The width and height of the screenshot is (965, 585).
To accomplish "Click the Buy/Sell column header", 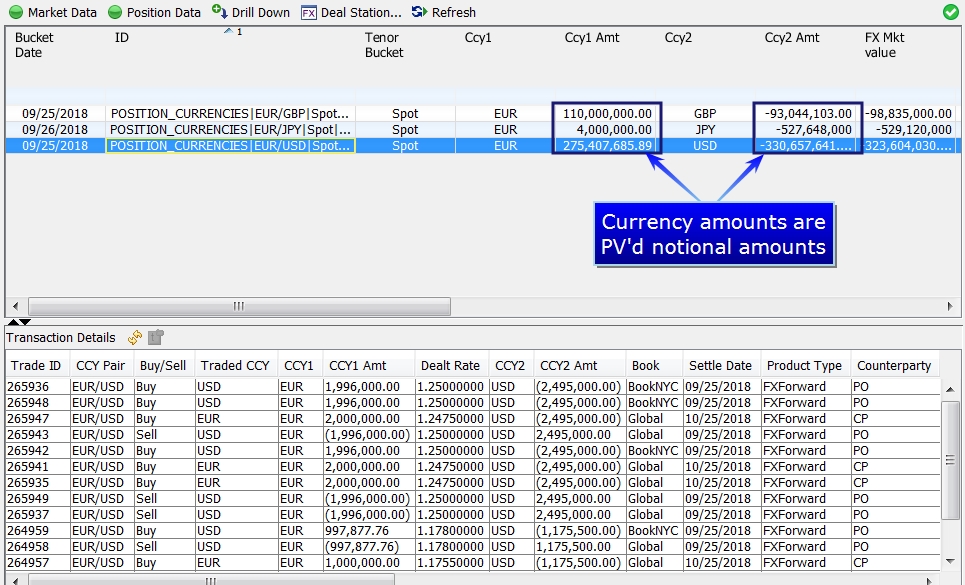I will click(x=162, y=365).
